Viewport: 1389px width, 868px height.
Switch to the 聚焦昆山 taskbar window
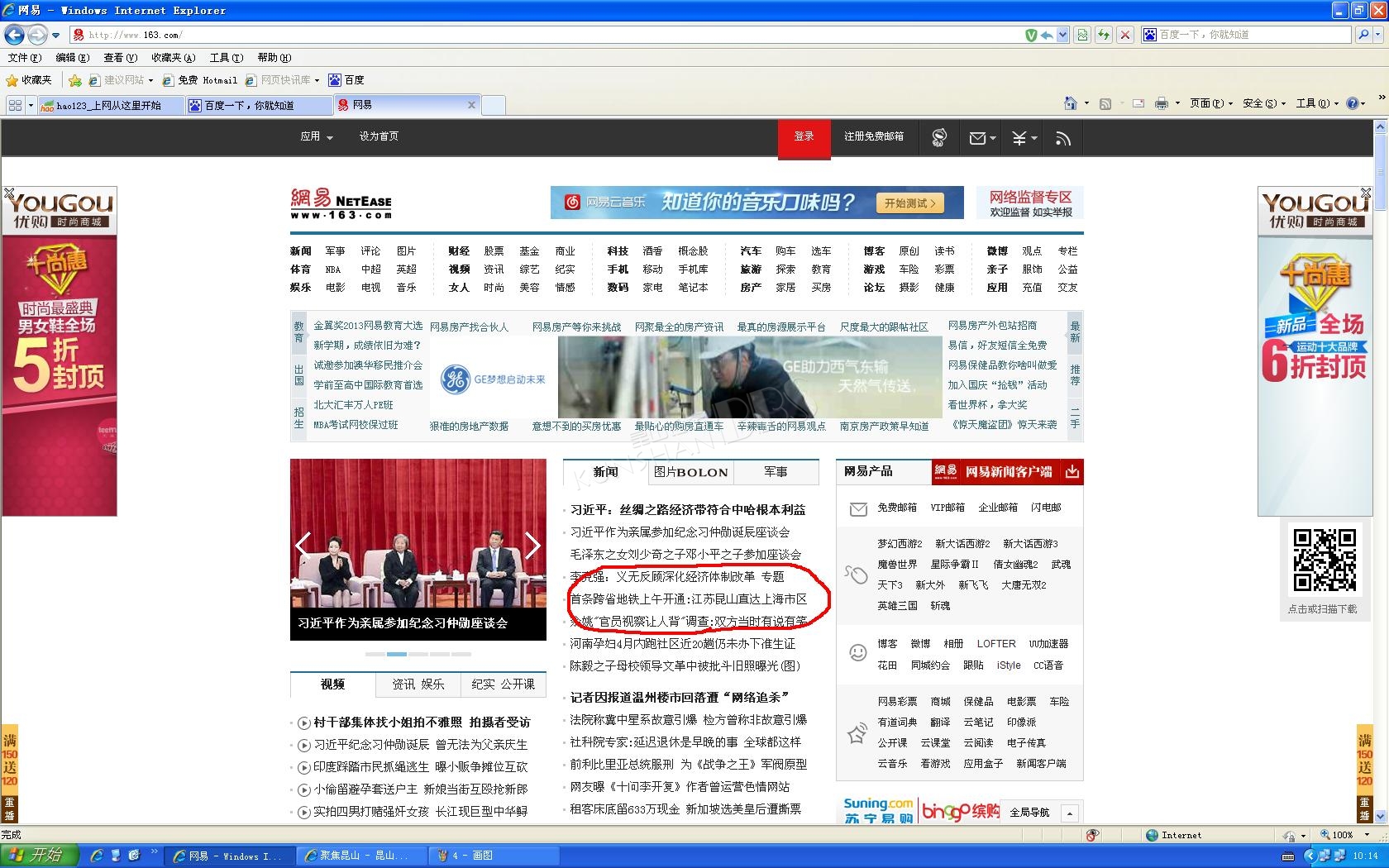tap(362, 856)
